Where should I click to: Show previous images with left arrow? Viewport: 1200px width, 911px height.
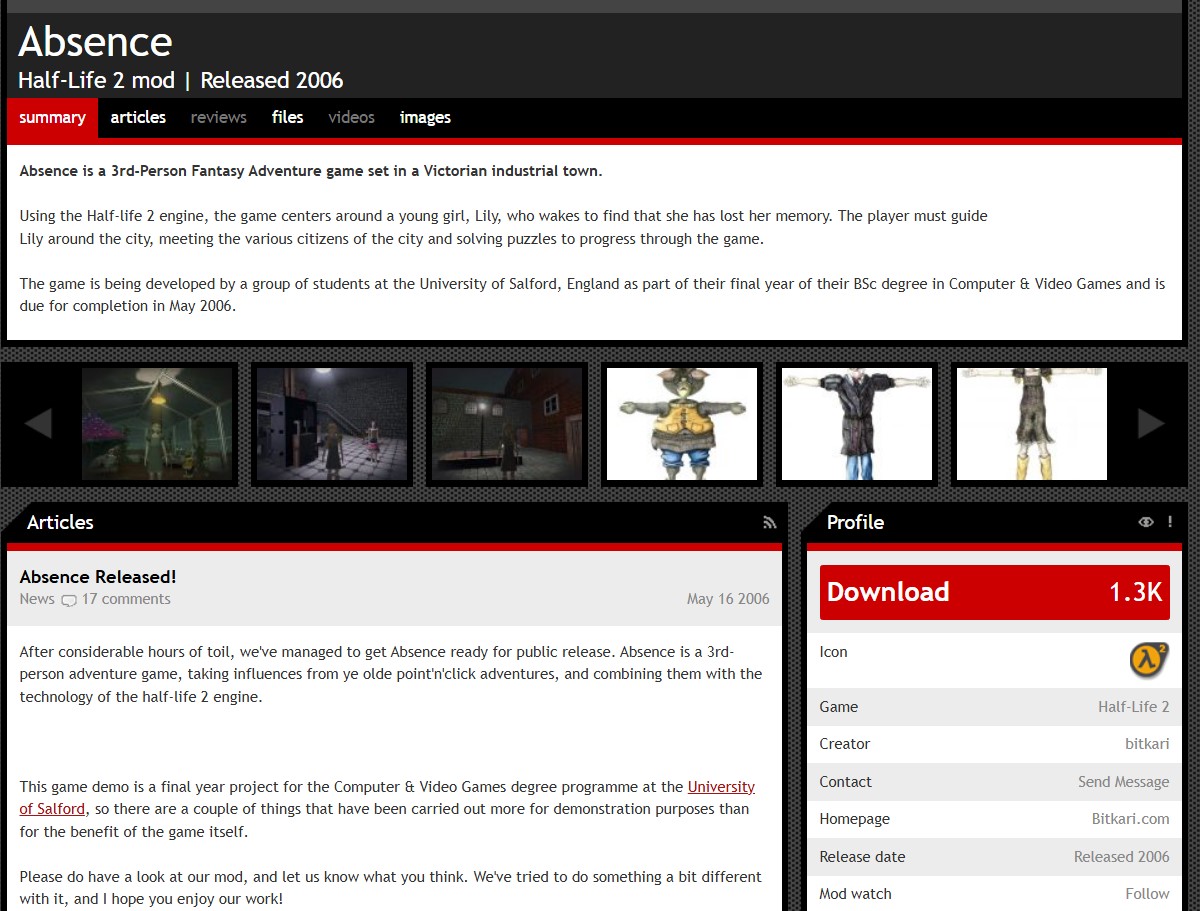[x=38, y=424]
